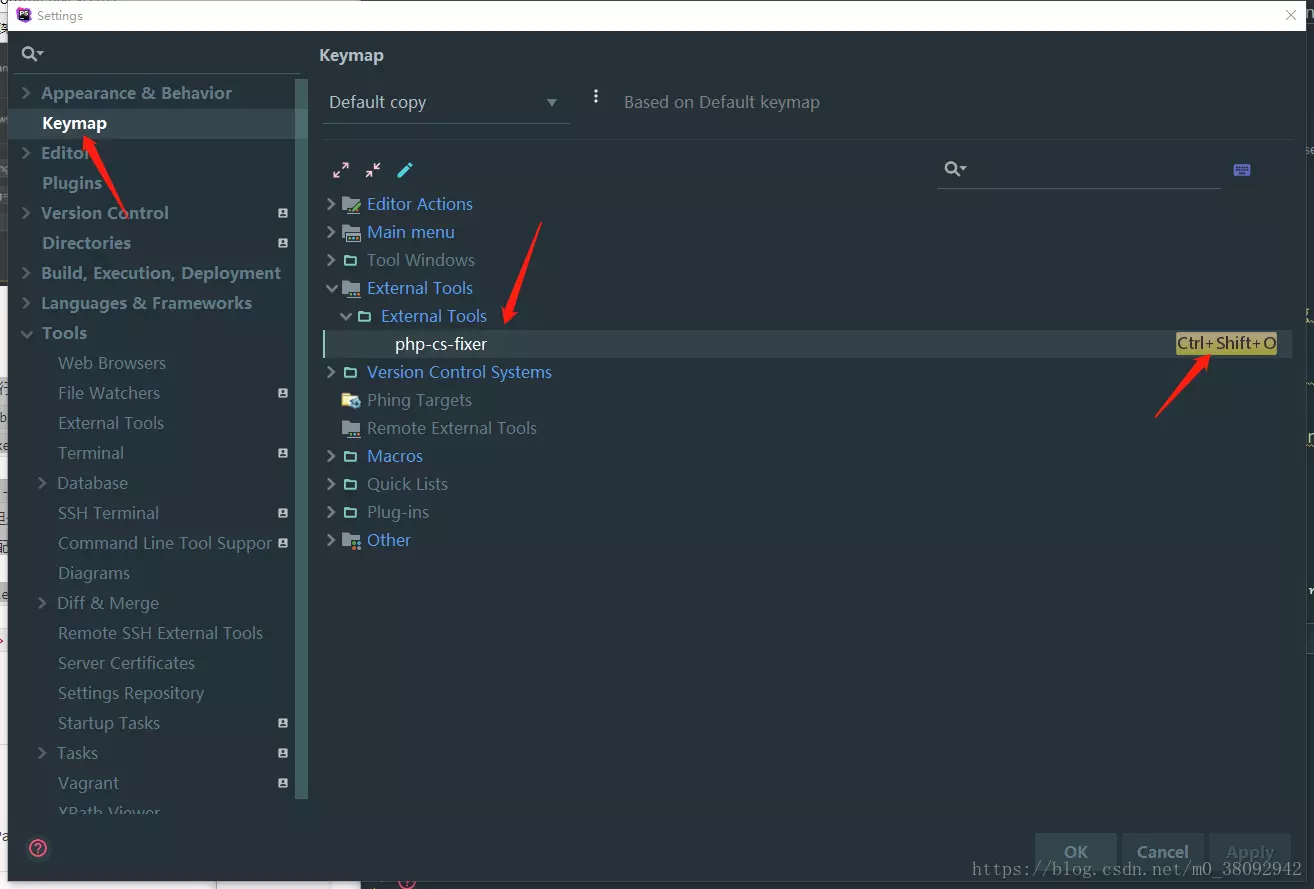The image size is (1314, 889).
Task: Click the Other folder icon
Action: [x=351, y=540]
